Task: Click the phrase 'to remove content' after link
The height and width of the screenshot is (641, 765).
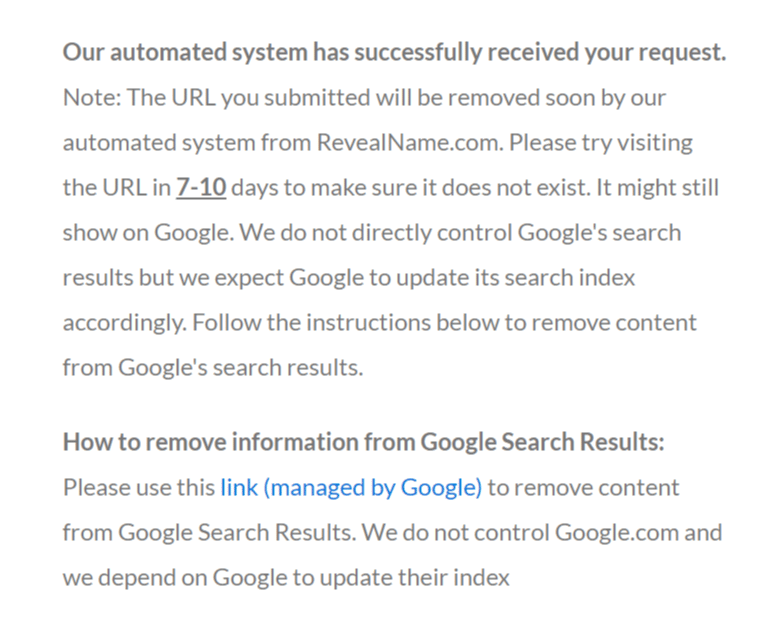Action: pos(584,487)
